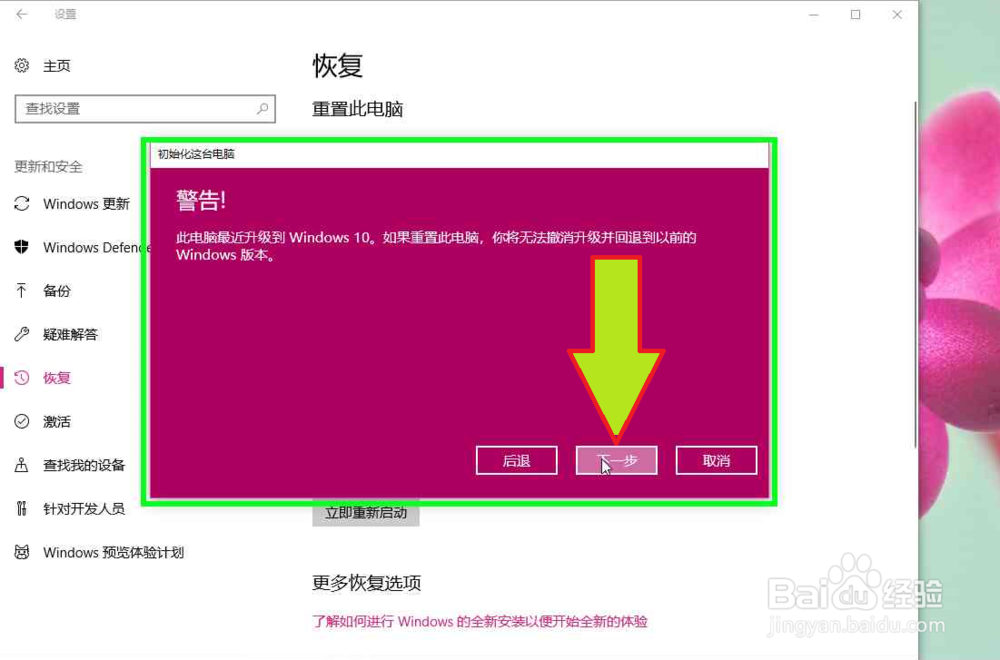Open Windows 预览体验计划 via its icon

click(x=22, y=552)
